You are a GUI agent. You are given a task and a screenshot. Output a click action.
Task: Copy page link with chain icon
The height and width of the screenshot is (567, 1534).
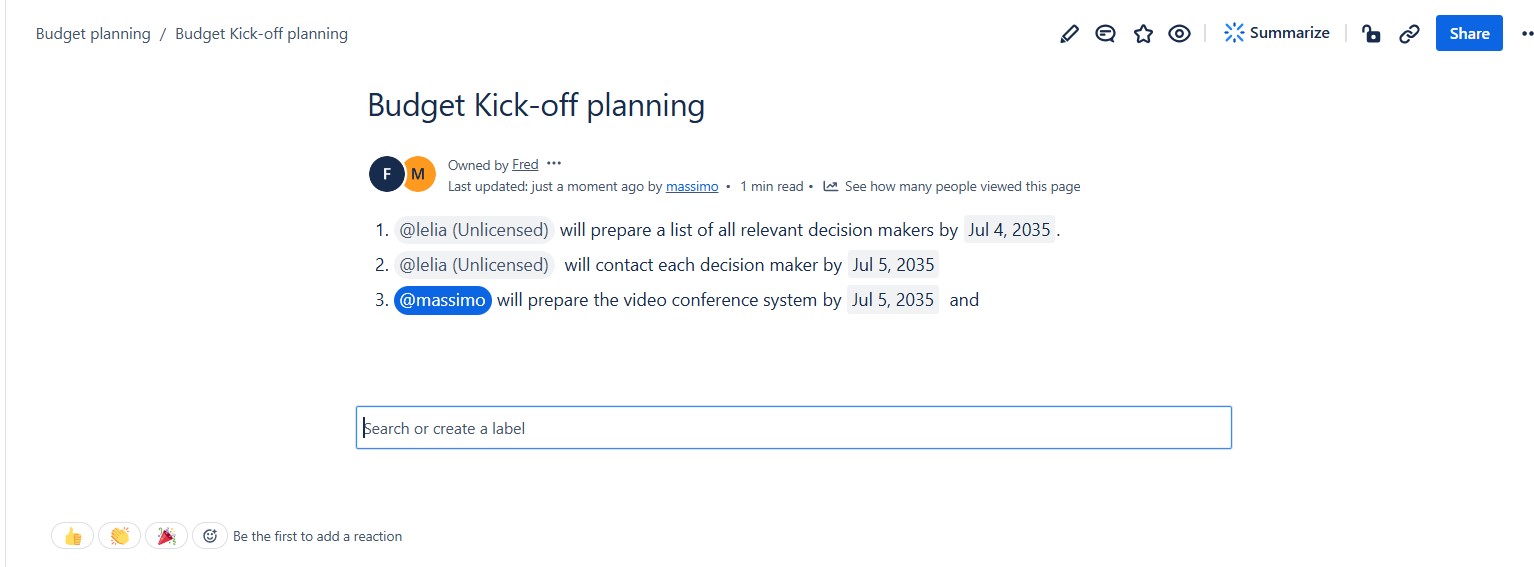coord(1409,34)
